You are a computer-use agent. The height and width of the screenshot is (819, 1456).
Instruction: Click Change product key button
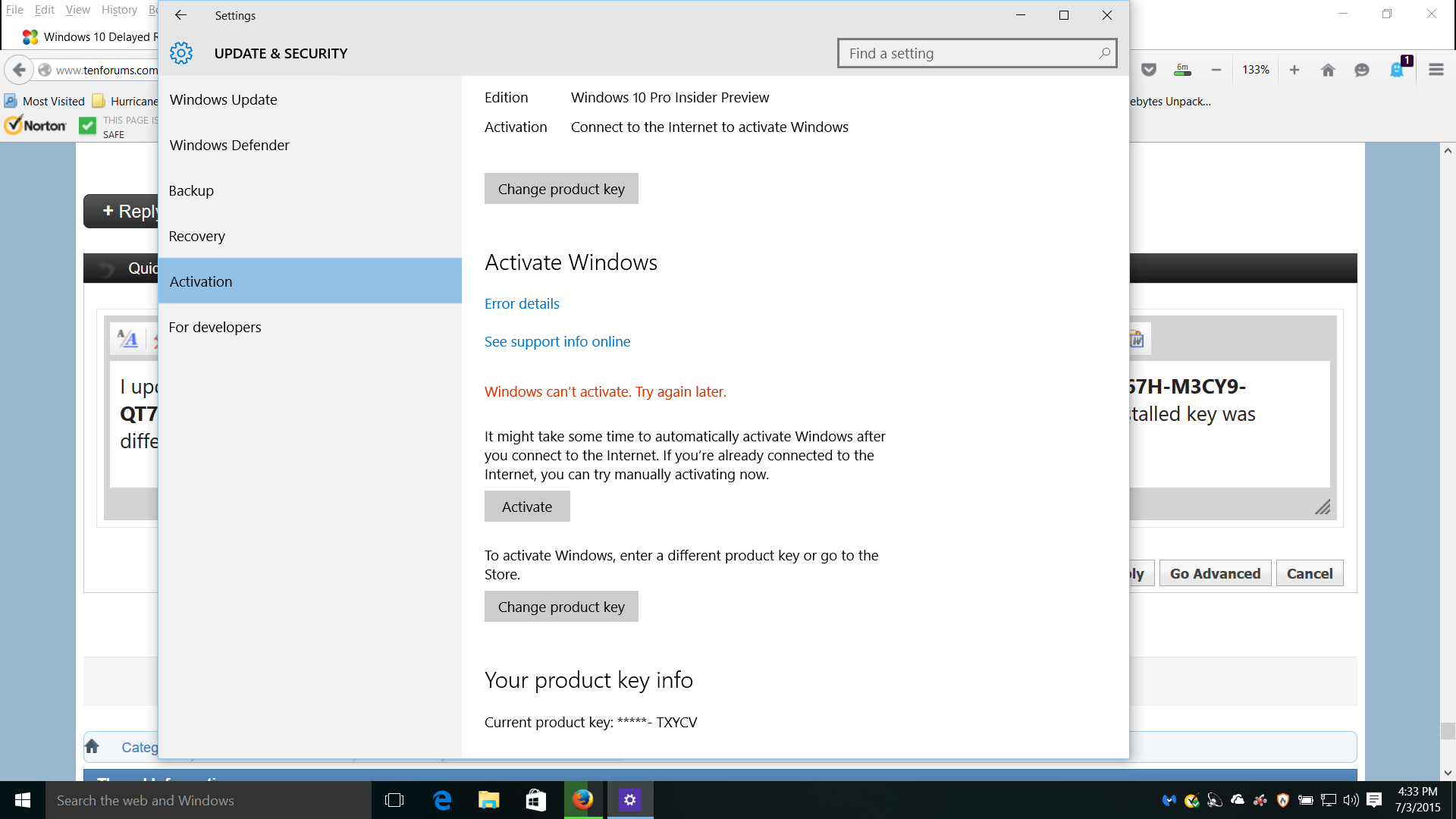562,188
